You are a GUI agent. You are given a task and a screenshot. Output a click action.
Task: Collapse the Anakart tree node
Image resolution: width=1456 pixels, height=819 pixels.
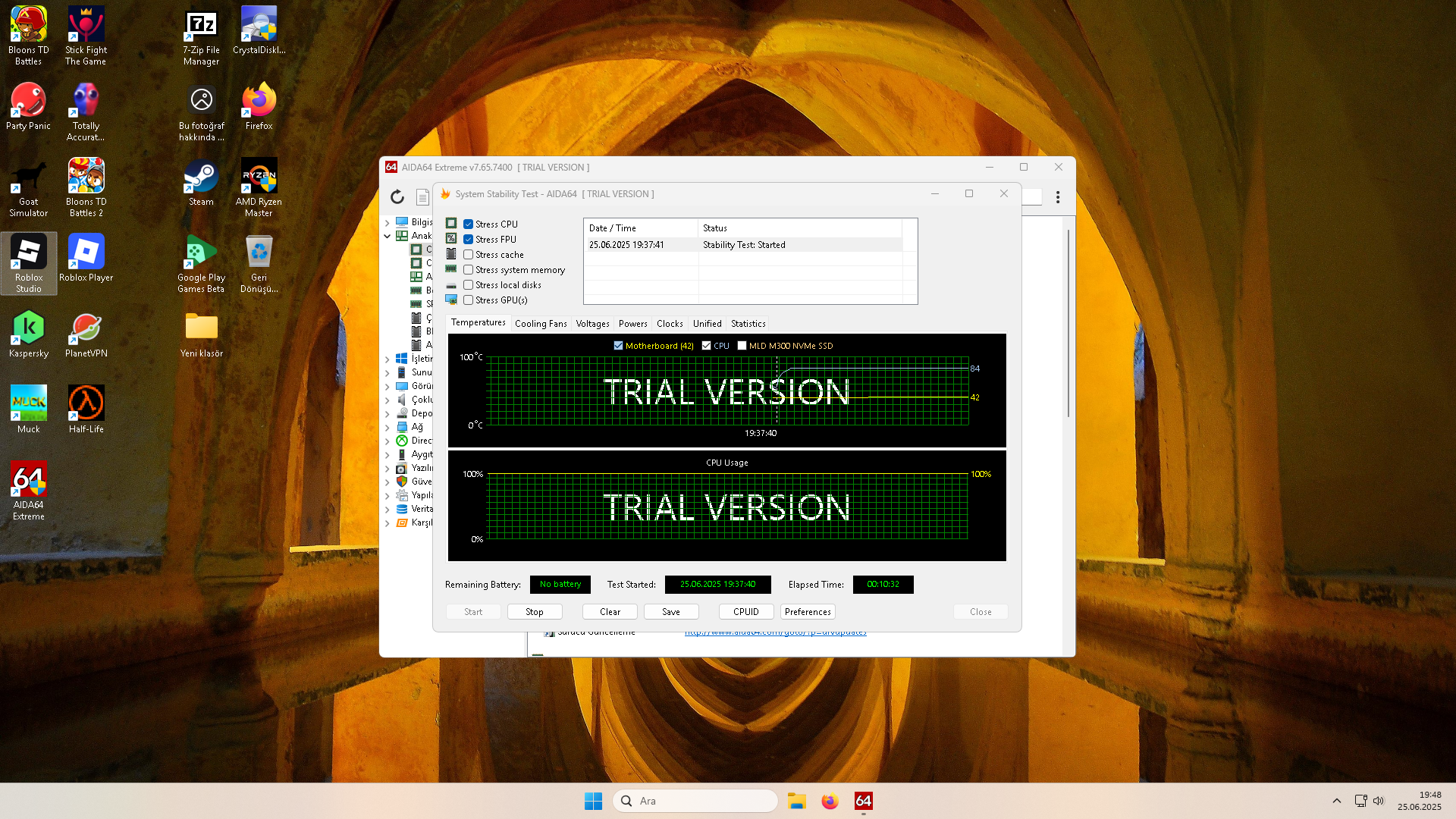coord(388,236)
